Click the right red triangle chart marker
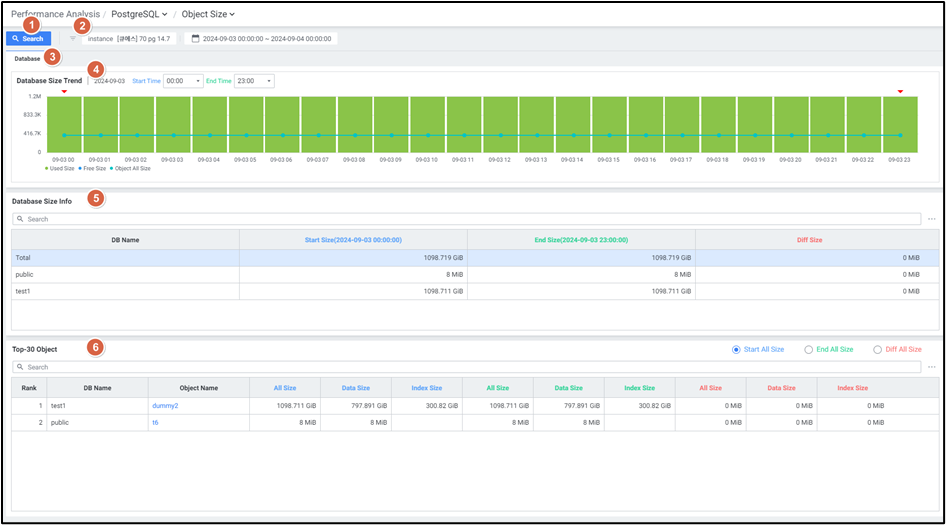 pos(900,92)
